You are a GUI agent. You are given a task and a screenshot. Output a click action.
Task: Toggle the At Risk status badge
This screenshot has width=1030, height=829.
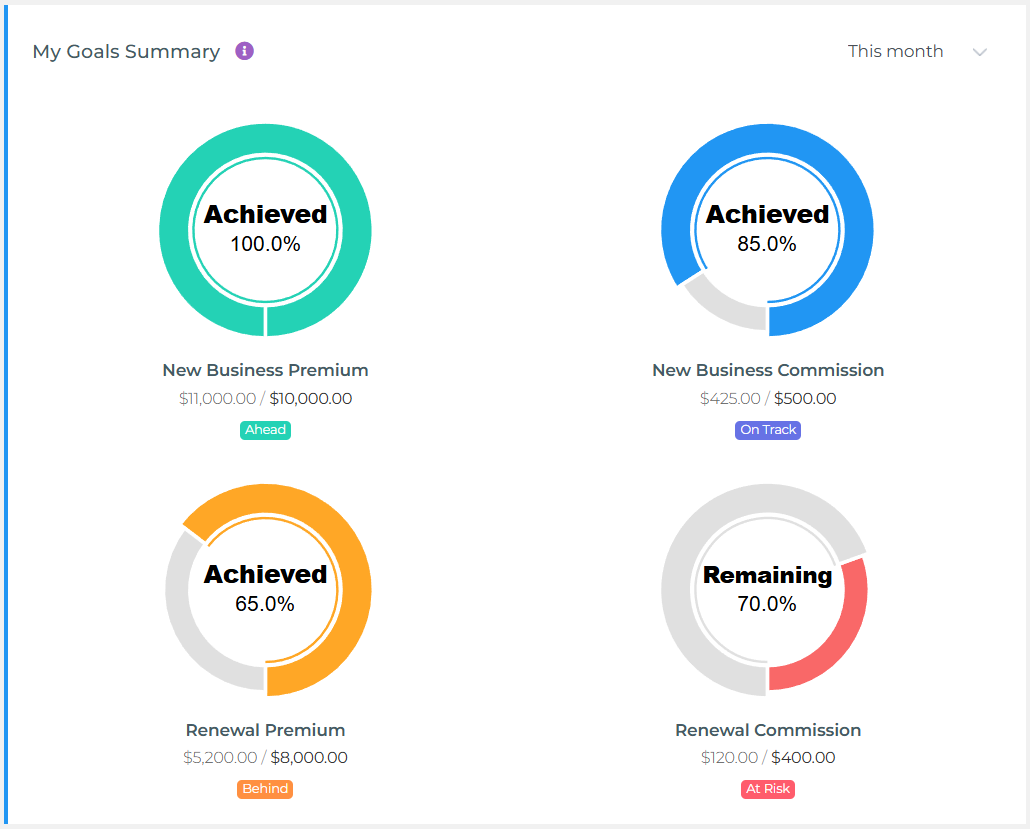(x=767, y=788)
